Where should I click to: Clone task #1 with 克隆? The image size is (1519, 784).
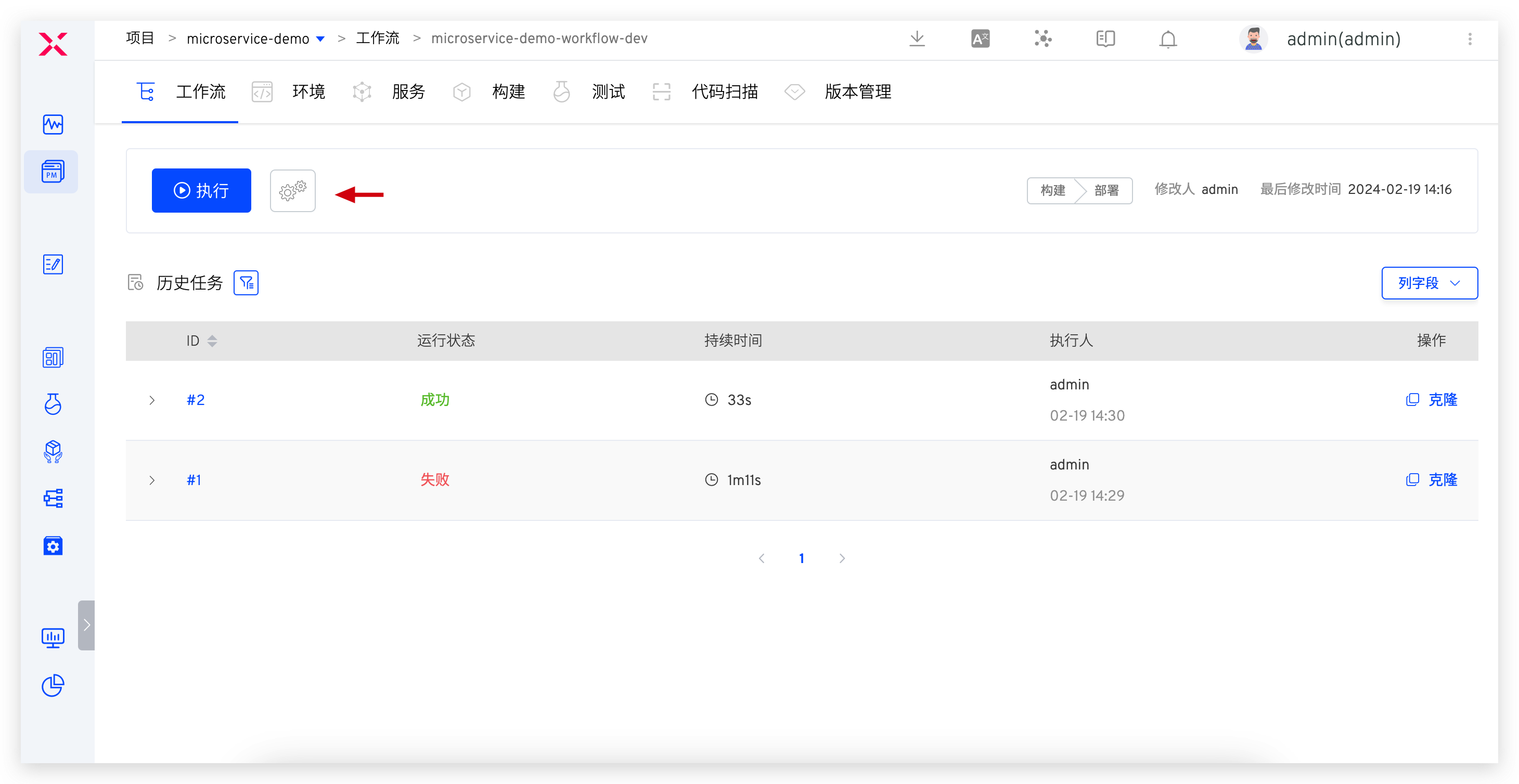(x=1431, y=480)
